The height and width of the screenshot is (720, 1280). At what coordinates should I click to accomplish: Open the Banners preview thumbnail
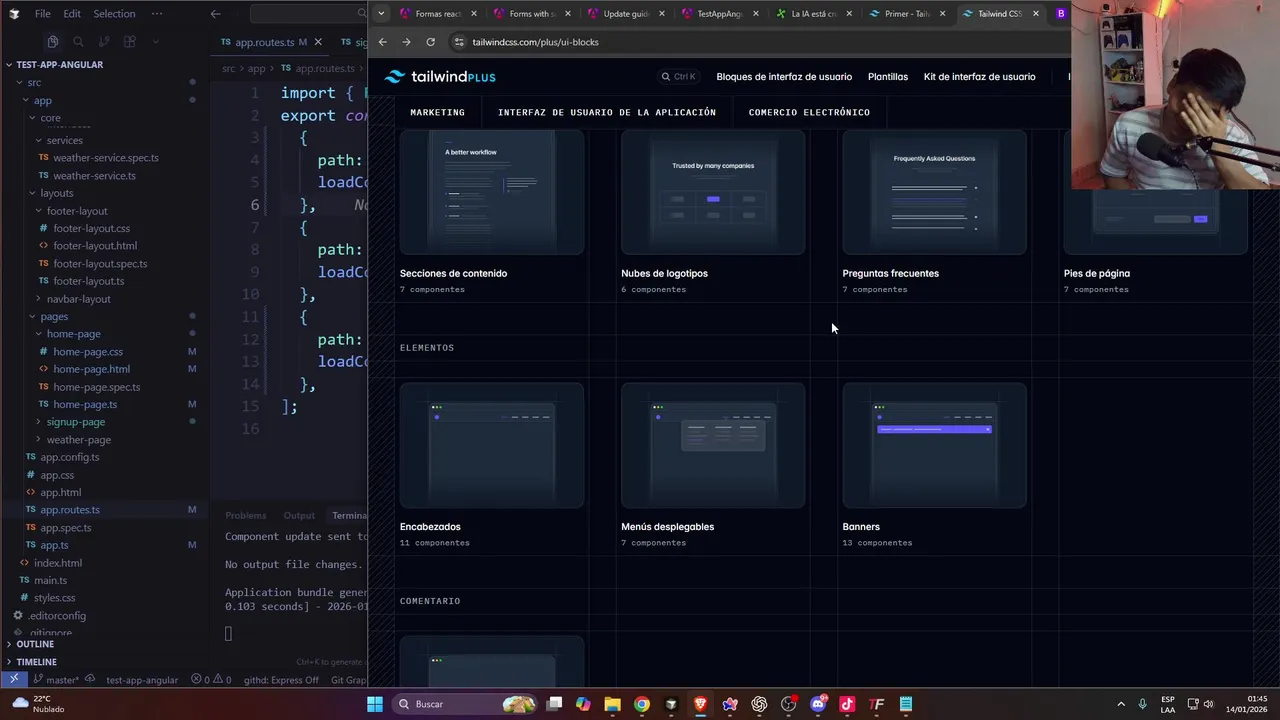pyautogui.click(x=934, y=445)
